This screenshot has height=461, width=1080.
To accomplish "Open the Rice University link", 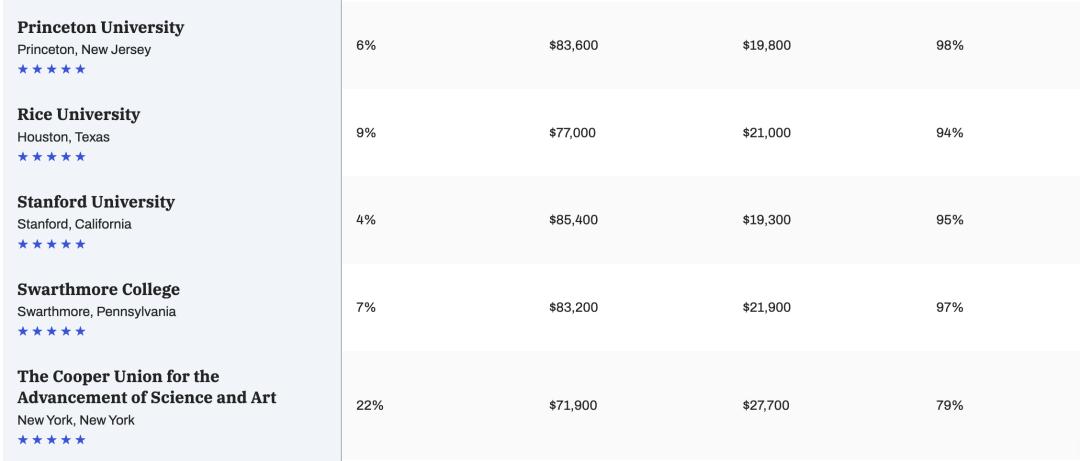I will pos(79,114).
